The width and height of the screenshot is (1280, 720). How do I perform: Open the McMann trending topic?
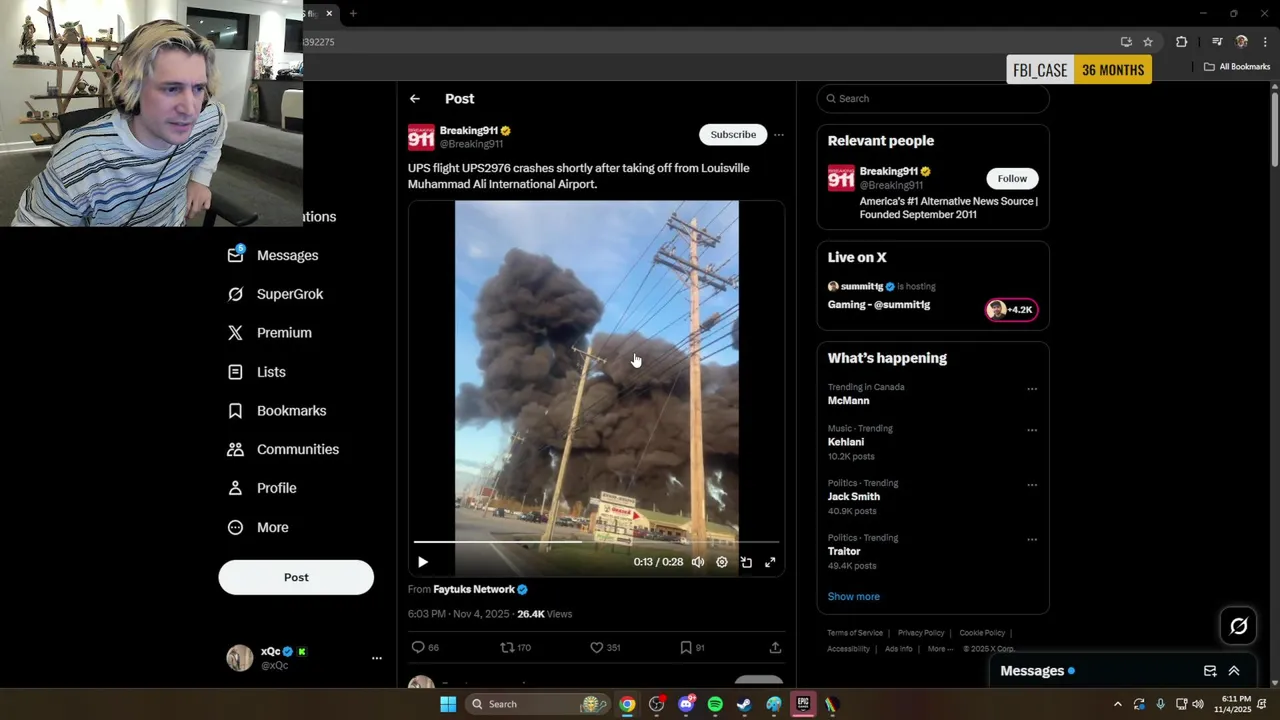pos(848,400)
